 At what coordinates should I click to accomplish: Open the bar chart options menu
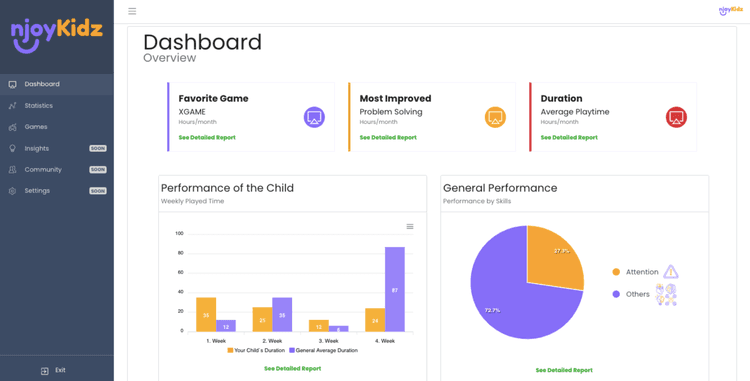(x=410, y=227)
